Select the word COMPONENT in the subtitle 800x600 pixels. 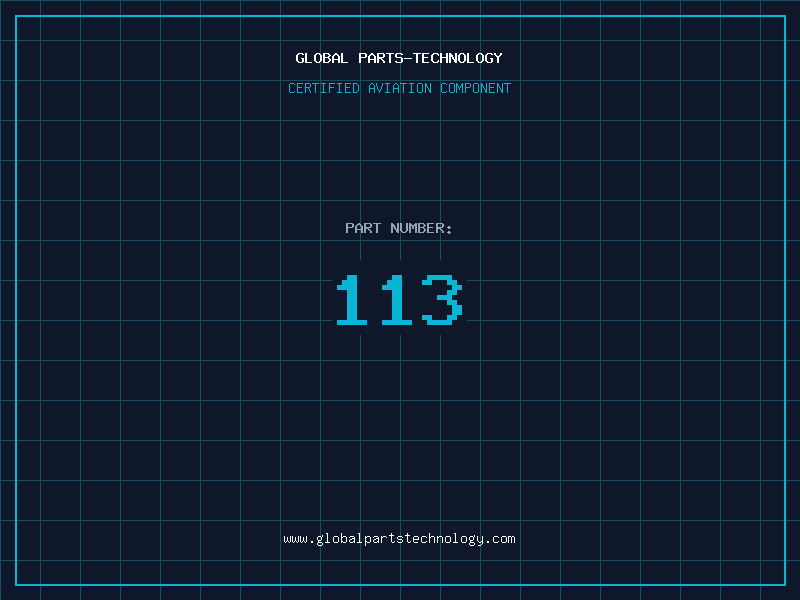tap(476, 88)
